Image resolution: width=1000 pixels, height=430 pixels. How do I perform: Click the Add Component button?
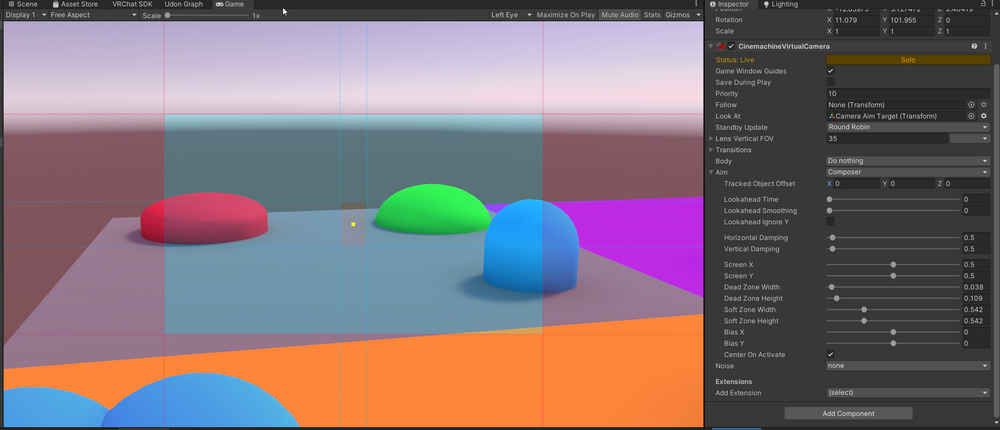tap(848, 413)
